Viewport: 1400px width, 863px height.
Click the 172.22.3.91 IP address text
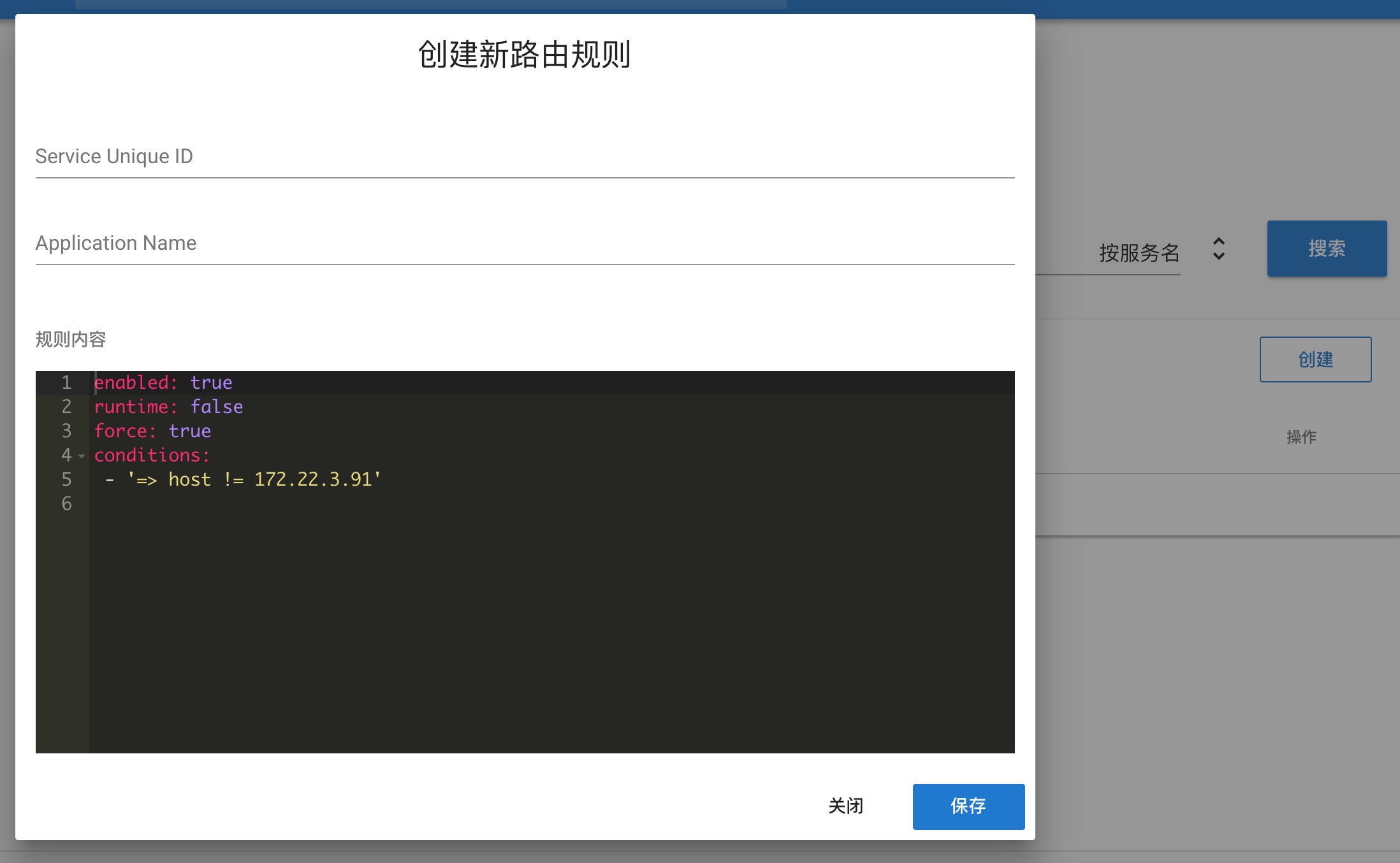pos(312,480)
